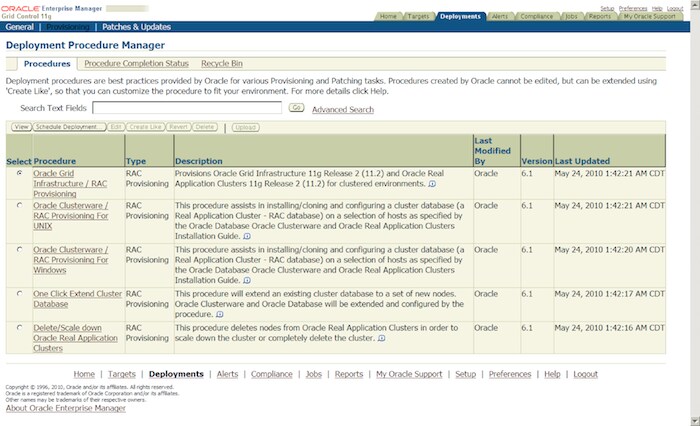Open Home link in footer
This screenshot has height=426, width=700.
point(84,374)
